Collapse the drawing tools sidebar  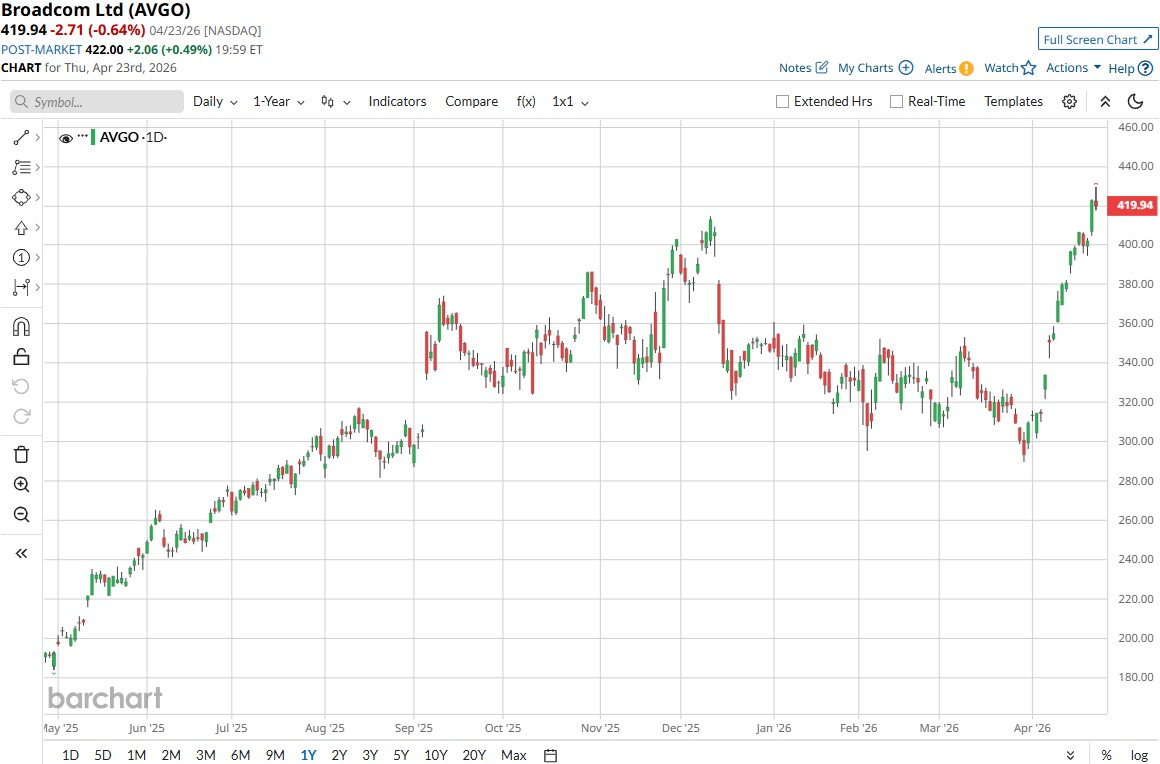pos(21,553)
